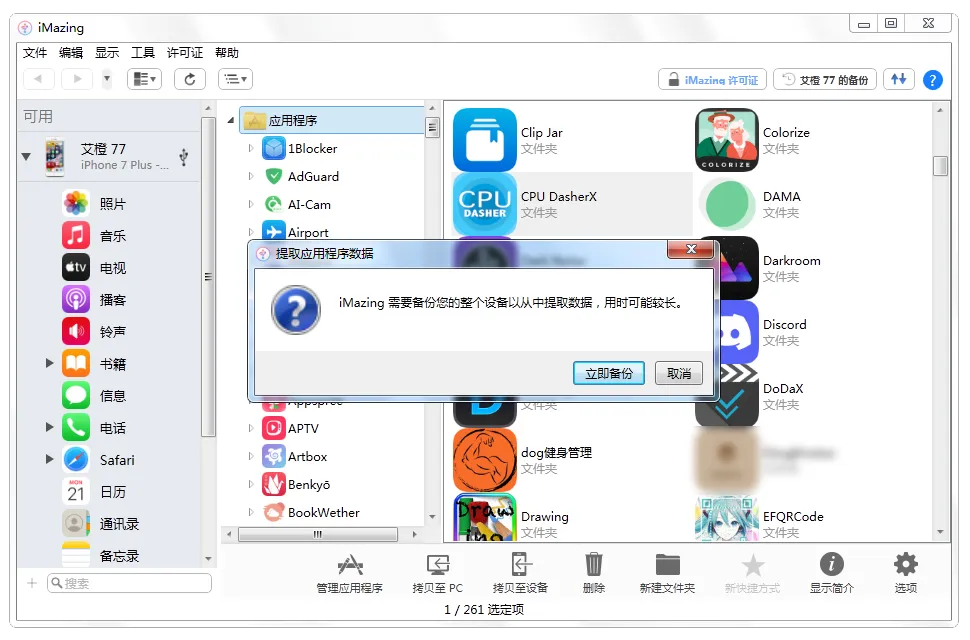Open the 文件 menu
The width and height of the screenshot is (970, 640).
[x=35, y=53]
